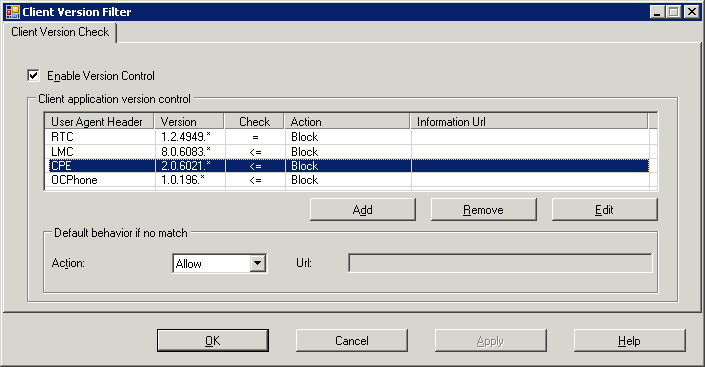Image resolution: width=705 pixels, height=367 pixels.
Task: Click the Client Version Filter title bar icon
Action: 13,12
